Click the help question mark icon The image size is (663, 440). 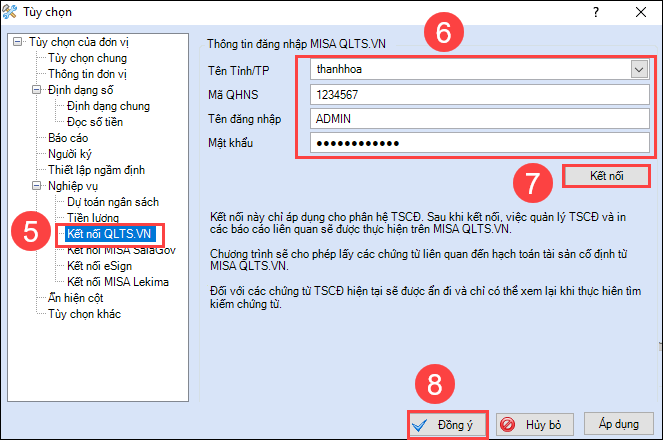click(x=596, y=12)
